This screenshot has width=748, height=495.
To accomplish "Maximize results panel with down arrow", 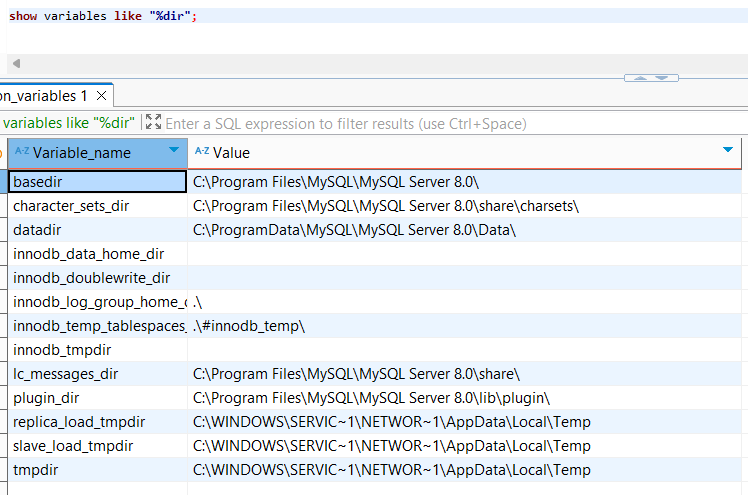I will (x=662, y=78).
